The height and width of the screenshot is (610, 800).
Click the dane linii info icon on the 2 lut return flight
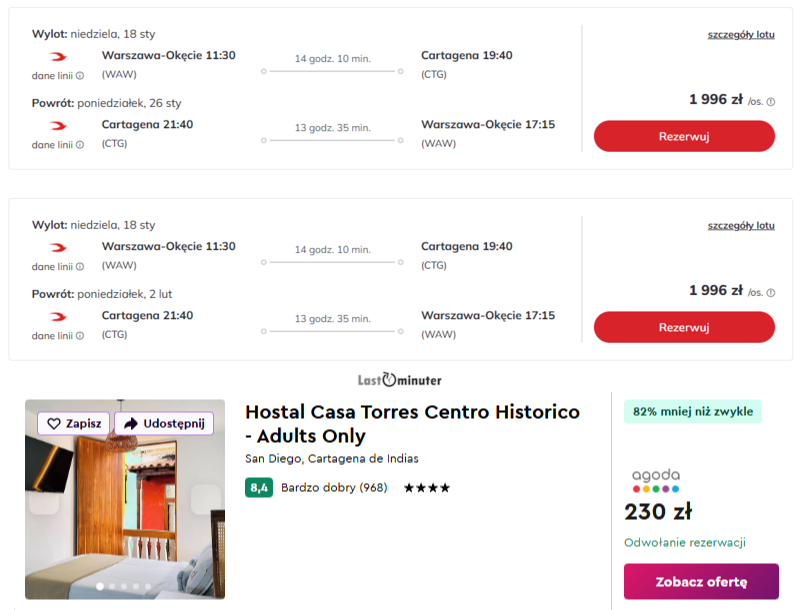(80, 336)
